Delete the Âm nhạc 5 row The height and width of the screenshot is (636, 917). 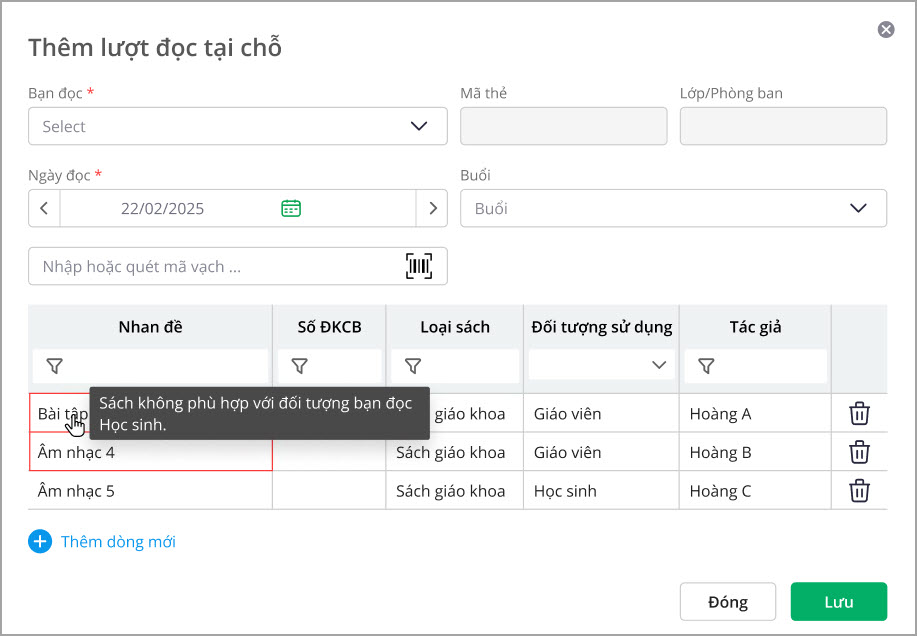(858, 491)
